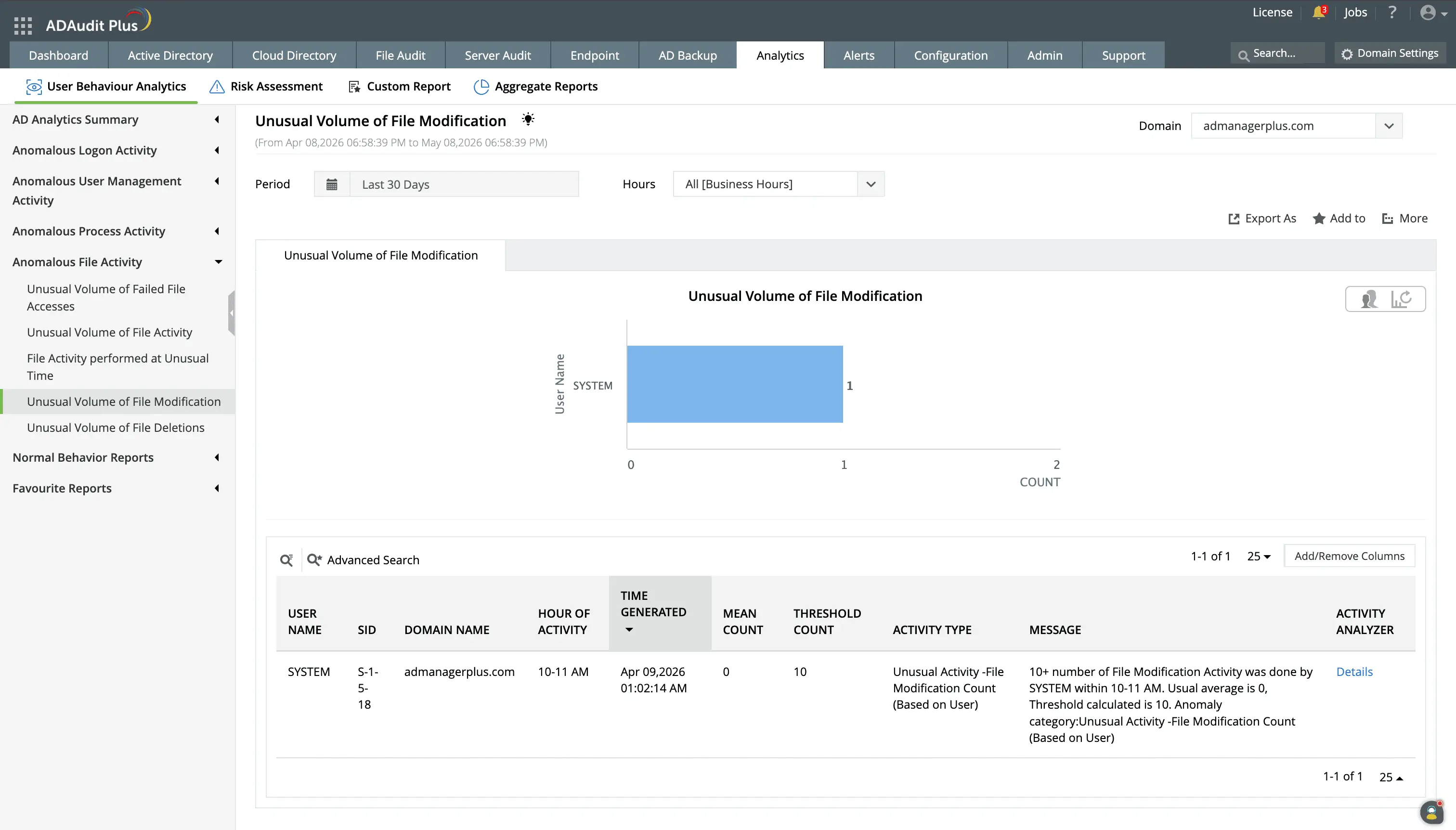Open Risk Assessment section

[266, 87]
